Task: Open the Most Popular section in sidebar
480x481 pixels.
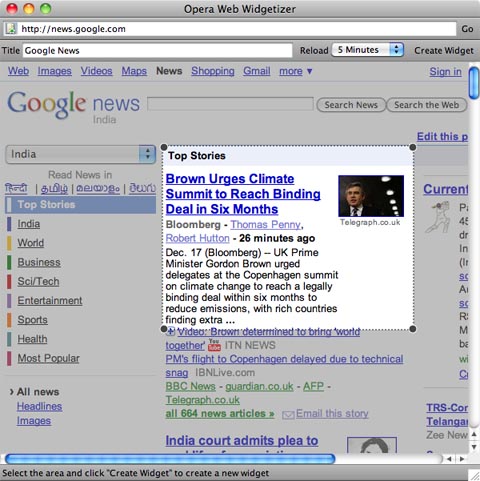Action: (x=48, y=358)
